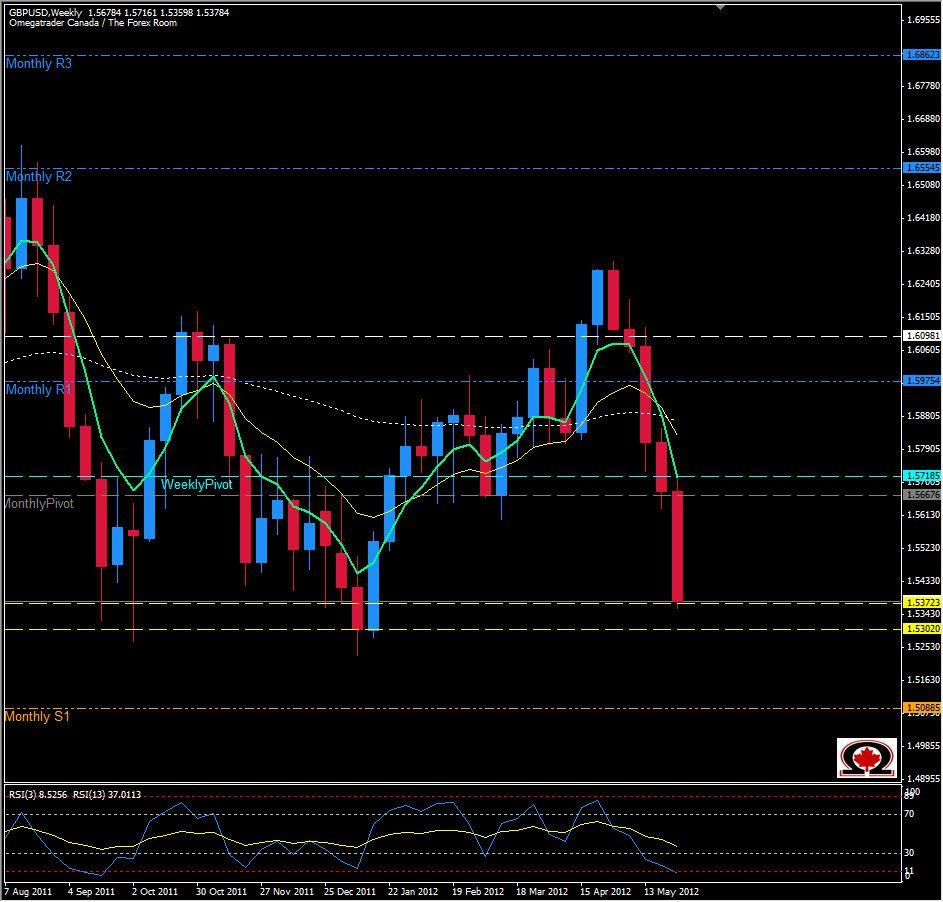Click the WeeklyPivot label
The image size is (943, 902).
pyautogui.click(x=196, y=484)
